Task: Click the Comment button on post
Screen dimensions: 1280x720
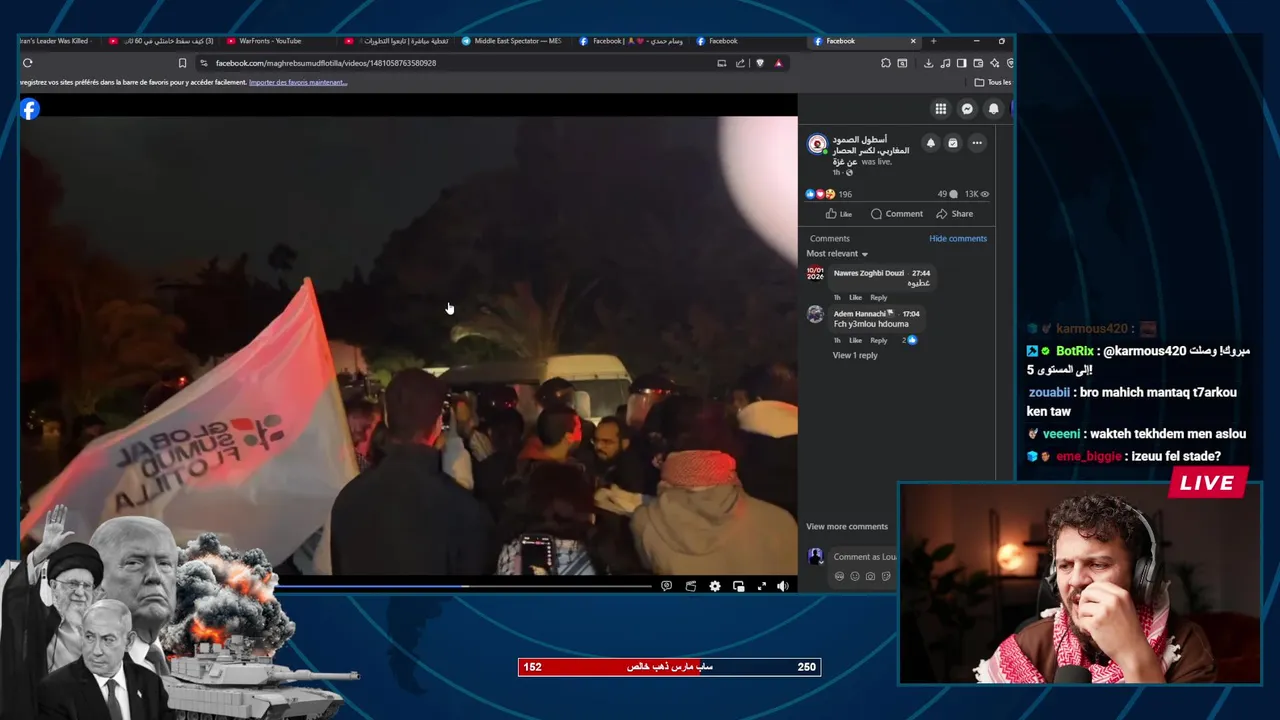Action: pyautogui.click(x=897, y=214)
